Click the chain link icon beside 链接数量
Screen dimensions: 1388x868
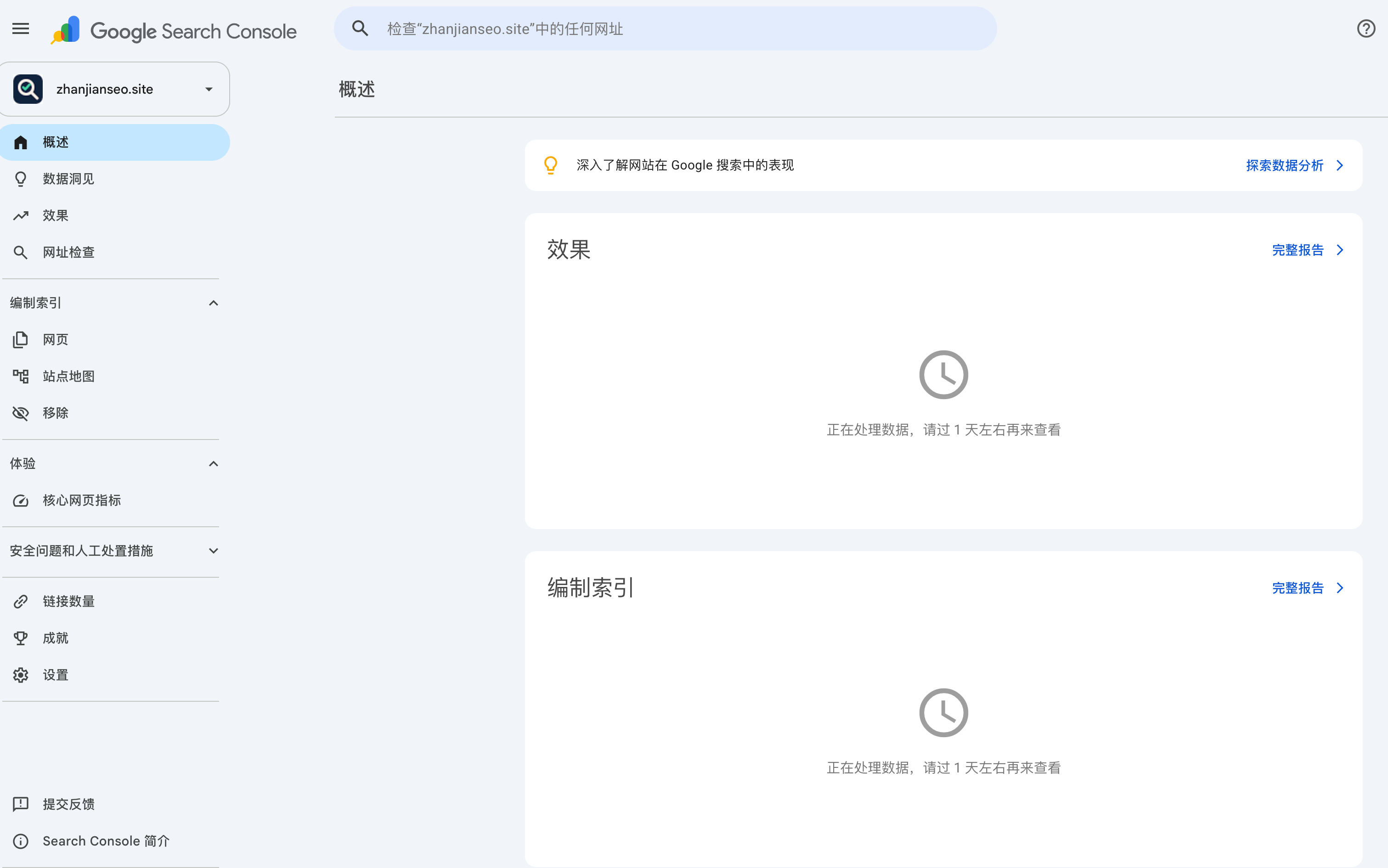[x=21, y=602]
